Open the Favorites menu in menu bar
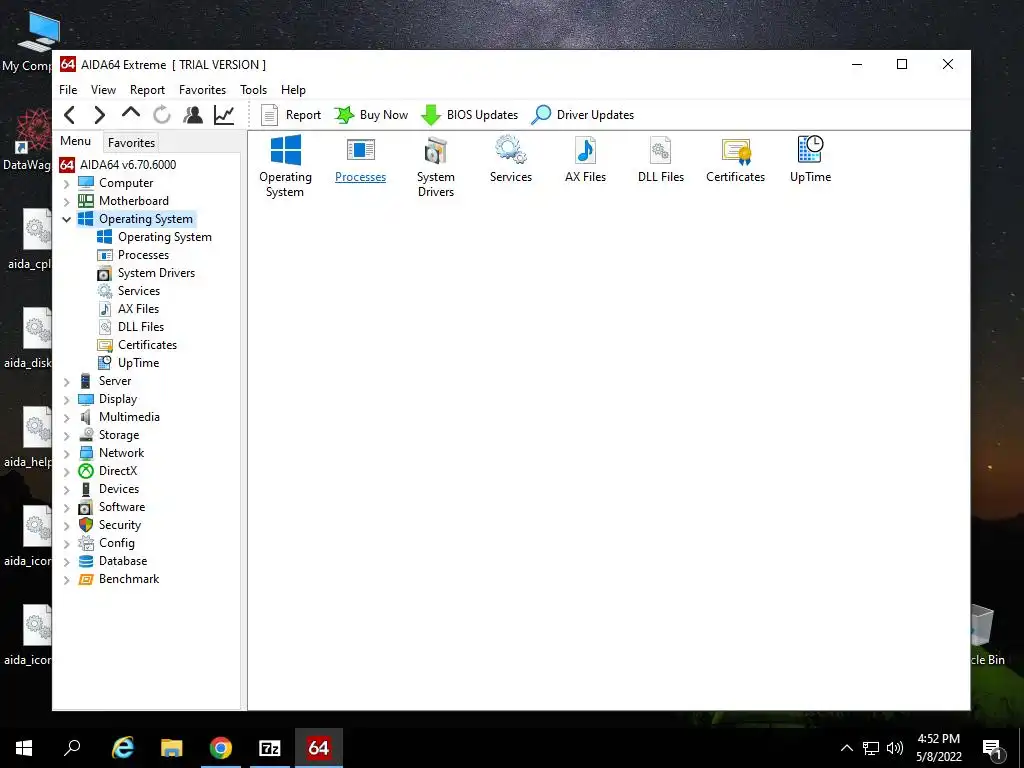The width and height of the screenshot is (1024, 768). 202,89
